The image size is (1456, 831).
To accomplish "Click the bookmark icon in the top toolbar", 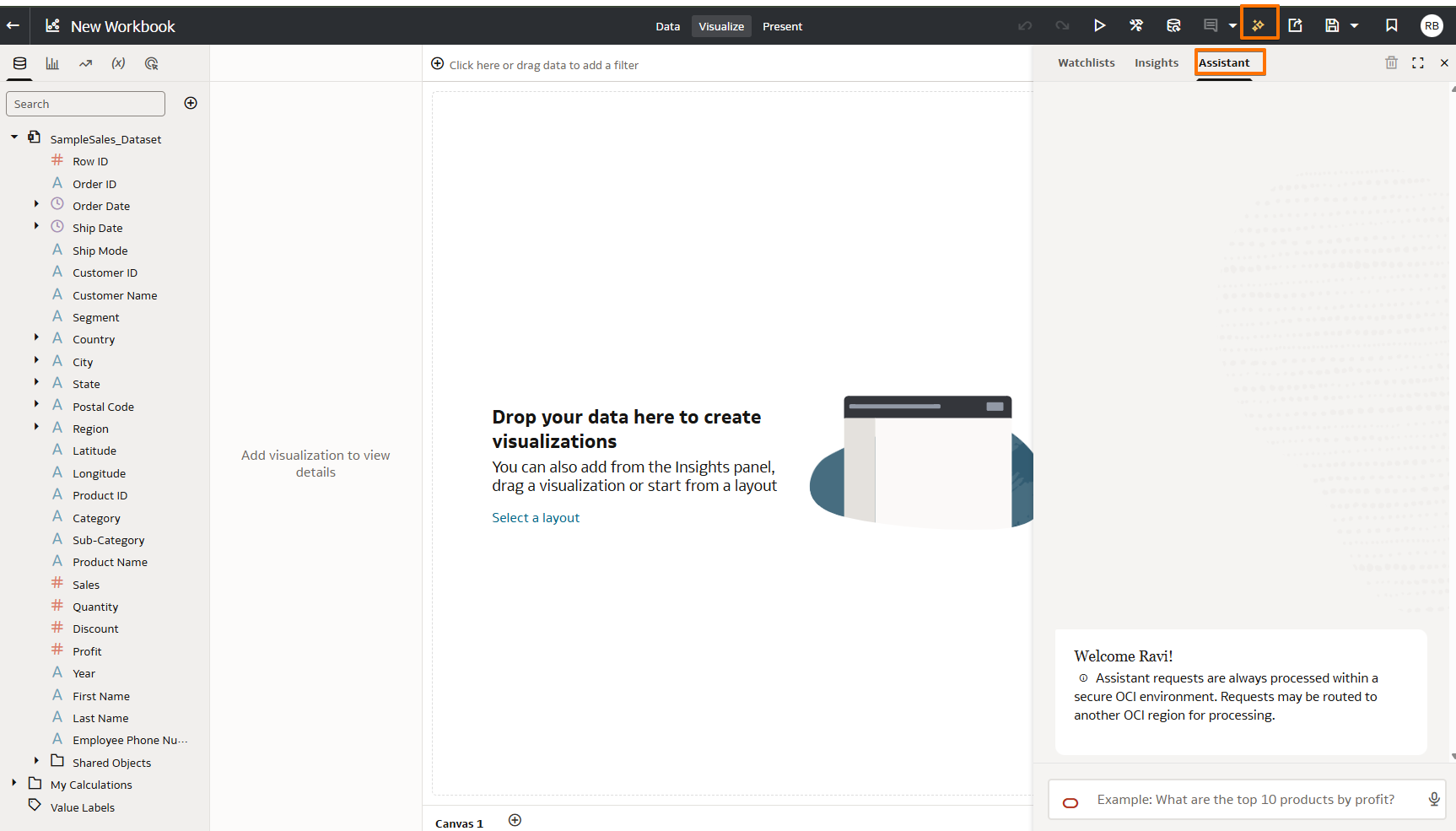I will tap(1392, 25).
